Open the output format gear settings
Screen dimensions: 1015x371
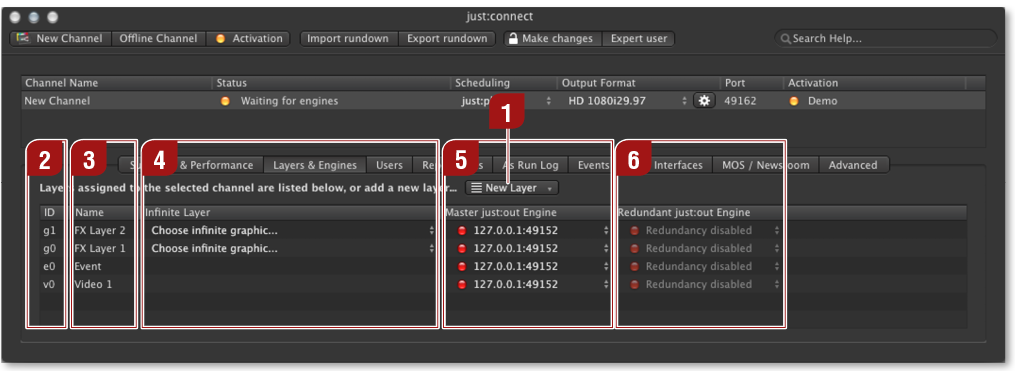click(704, 101)
